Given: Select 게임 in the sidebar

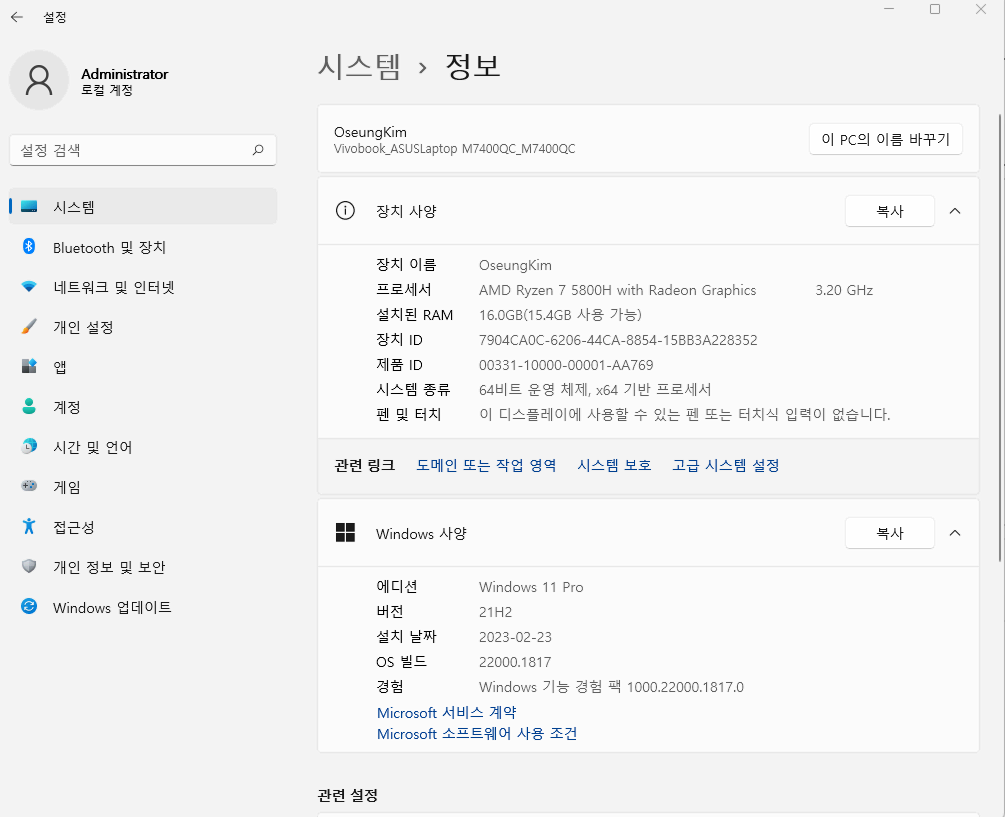Looking at the screenshot, I should [143, 487].
